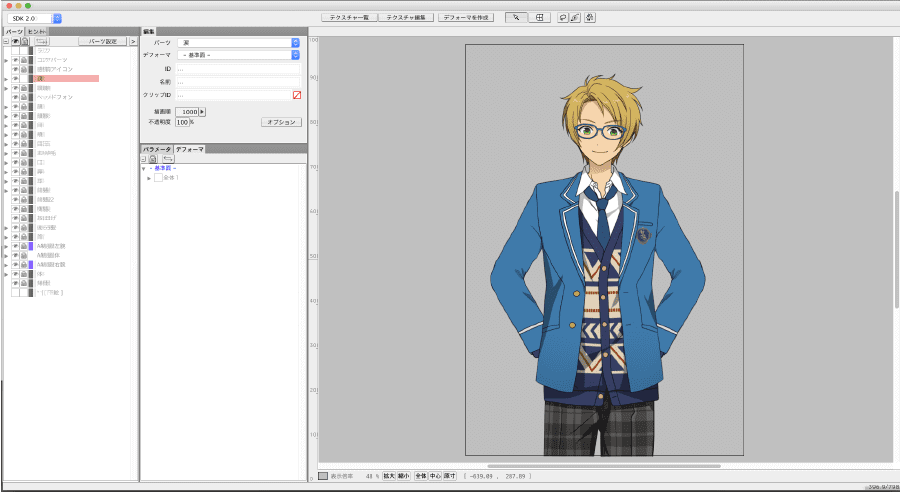Toggle lock on the A制服左腕 part
The height and width of the screenshot is (492, 900).
[24, 246]
